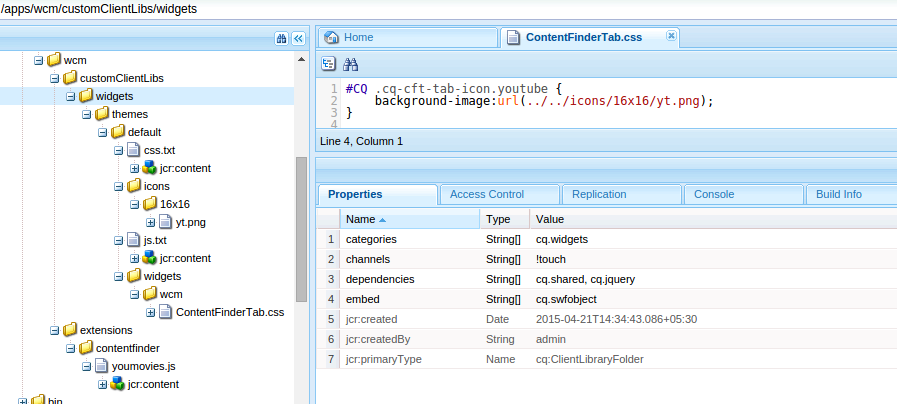
Task: Click the Home tab icon
Action: point(331,38)
